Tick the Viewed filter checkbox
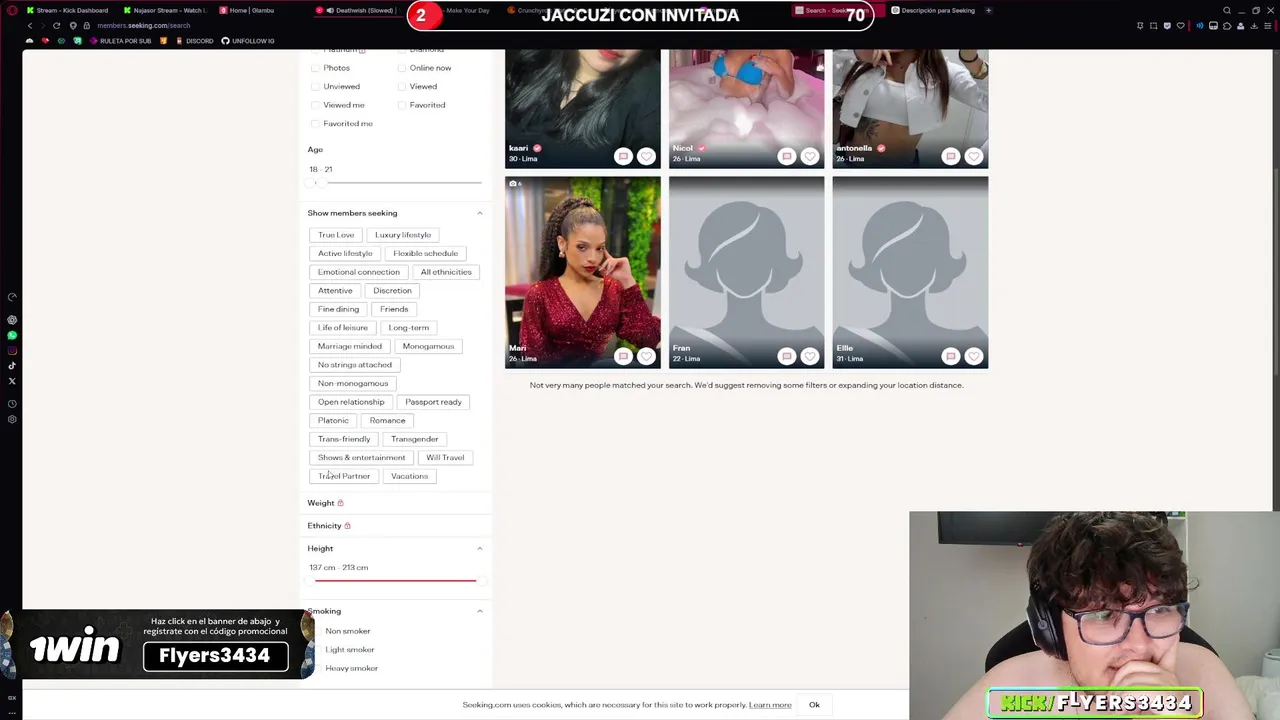The width and height of the screenshot is (1280, 720). (x=402, y=86)
